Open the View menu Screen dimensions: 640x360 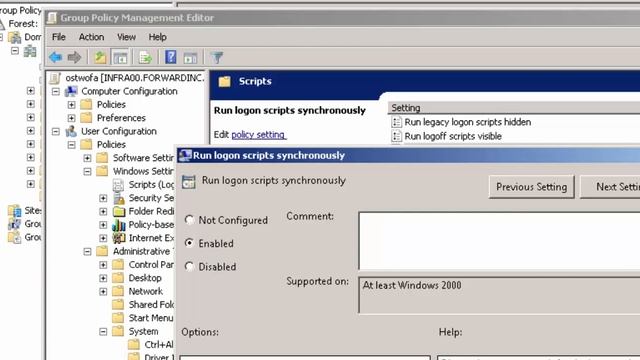[126, 37]
